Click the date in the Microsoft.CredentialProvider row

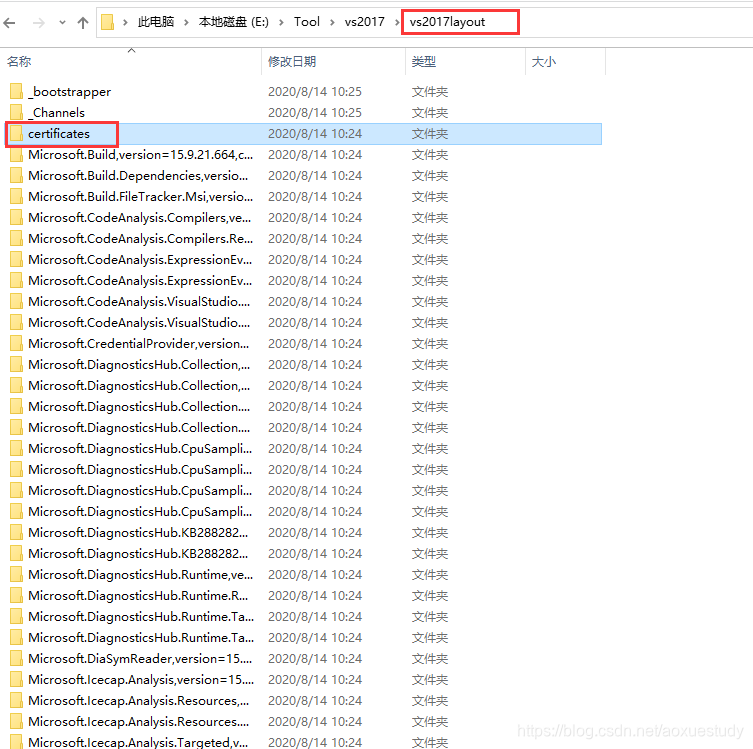[315, 344]
